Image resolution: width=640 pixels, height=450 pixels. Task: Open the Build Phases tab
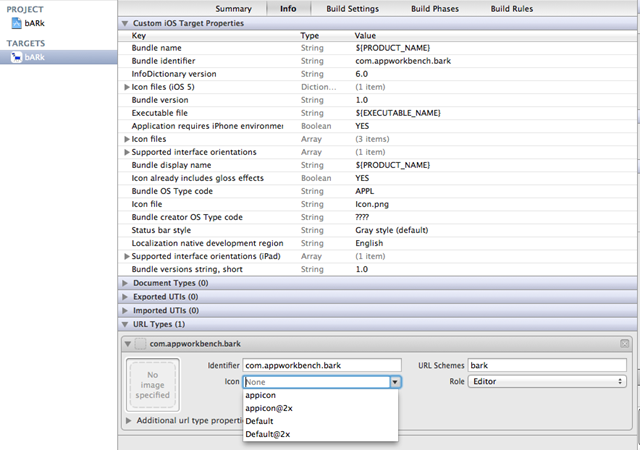click(436, 9)
